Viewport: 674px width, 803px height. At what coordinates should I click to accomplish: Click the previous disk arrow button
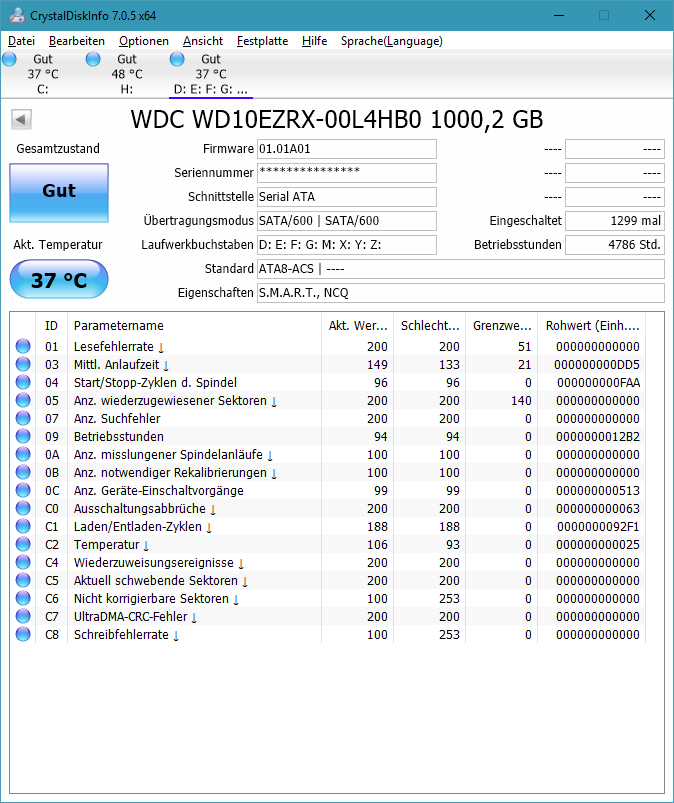(x=21, y=119)
